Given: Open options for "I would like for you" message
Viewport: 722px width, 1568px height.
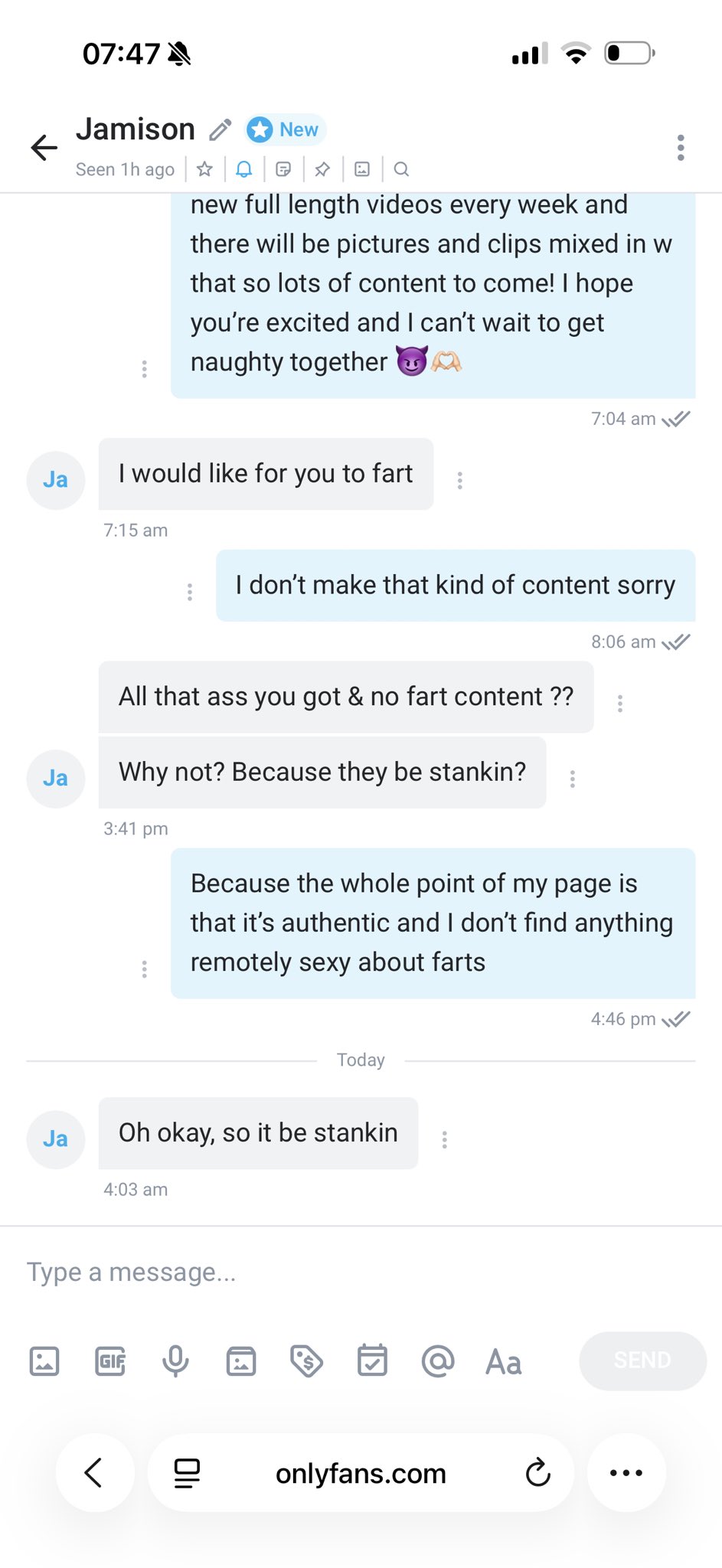Looking at the screenshot, I should point(459,480).
